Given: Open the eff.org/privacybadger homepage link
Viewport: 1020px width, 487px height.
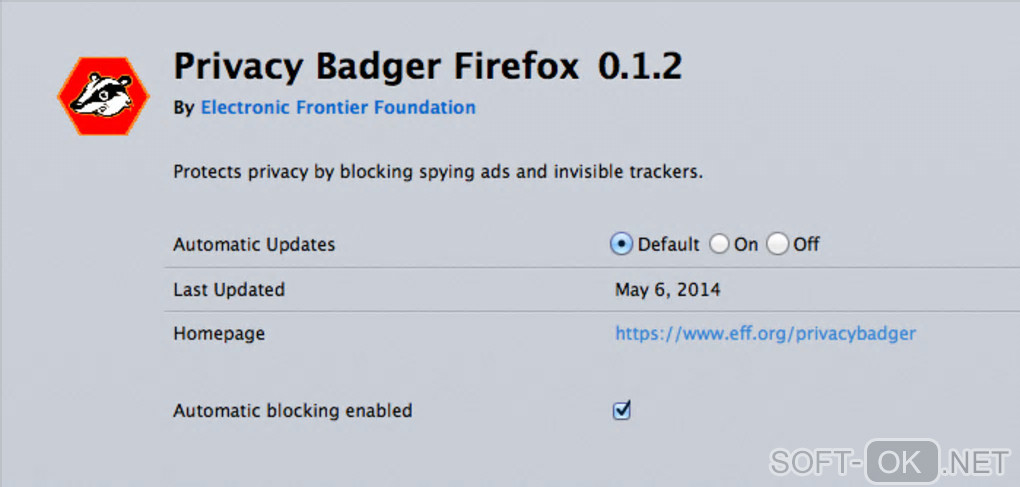Looking at the screenshot, I should point(765,333).
